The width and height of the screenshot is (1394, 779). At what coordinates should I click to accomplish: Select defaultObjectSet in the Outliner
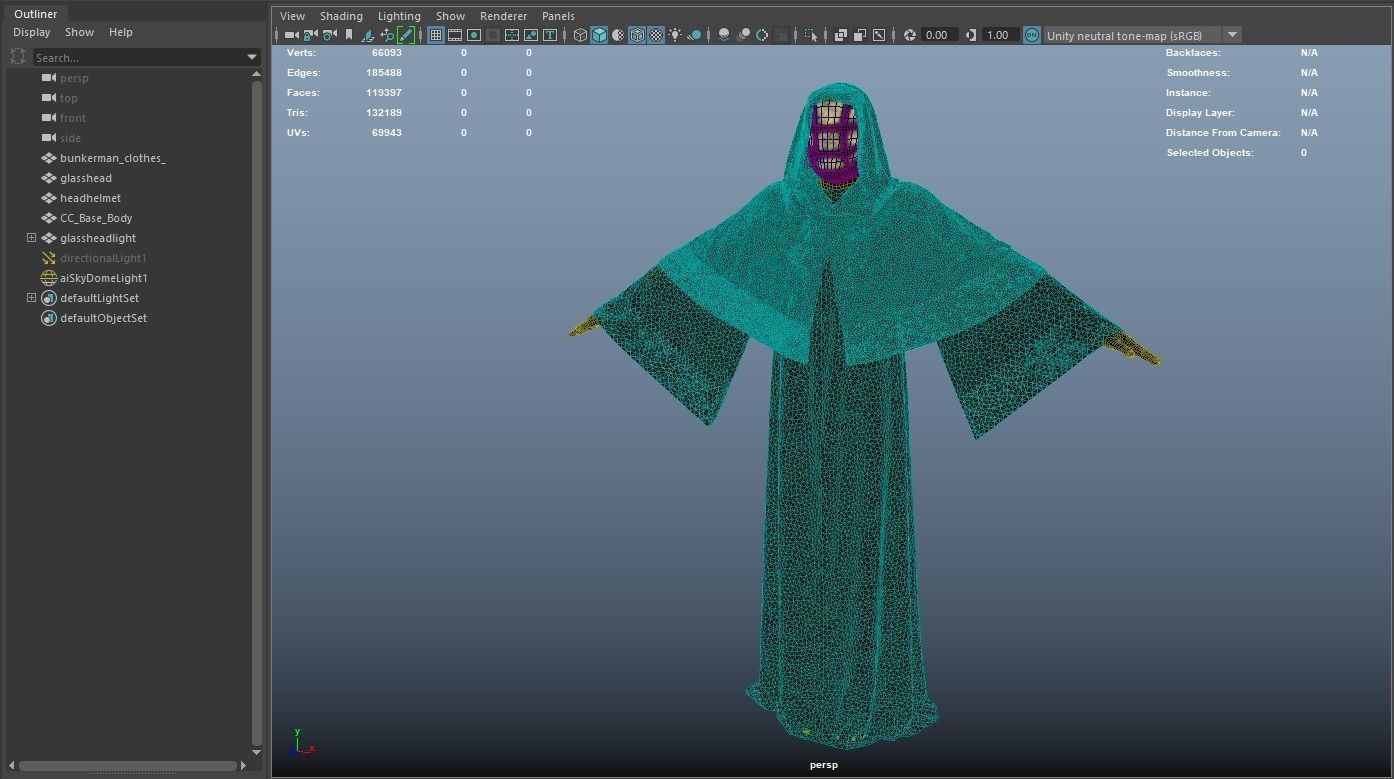click(x=103, y=318)
